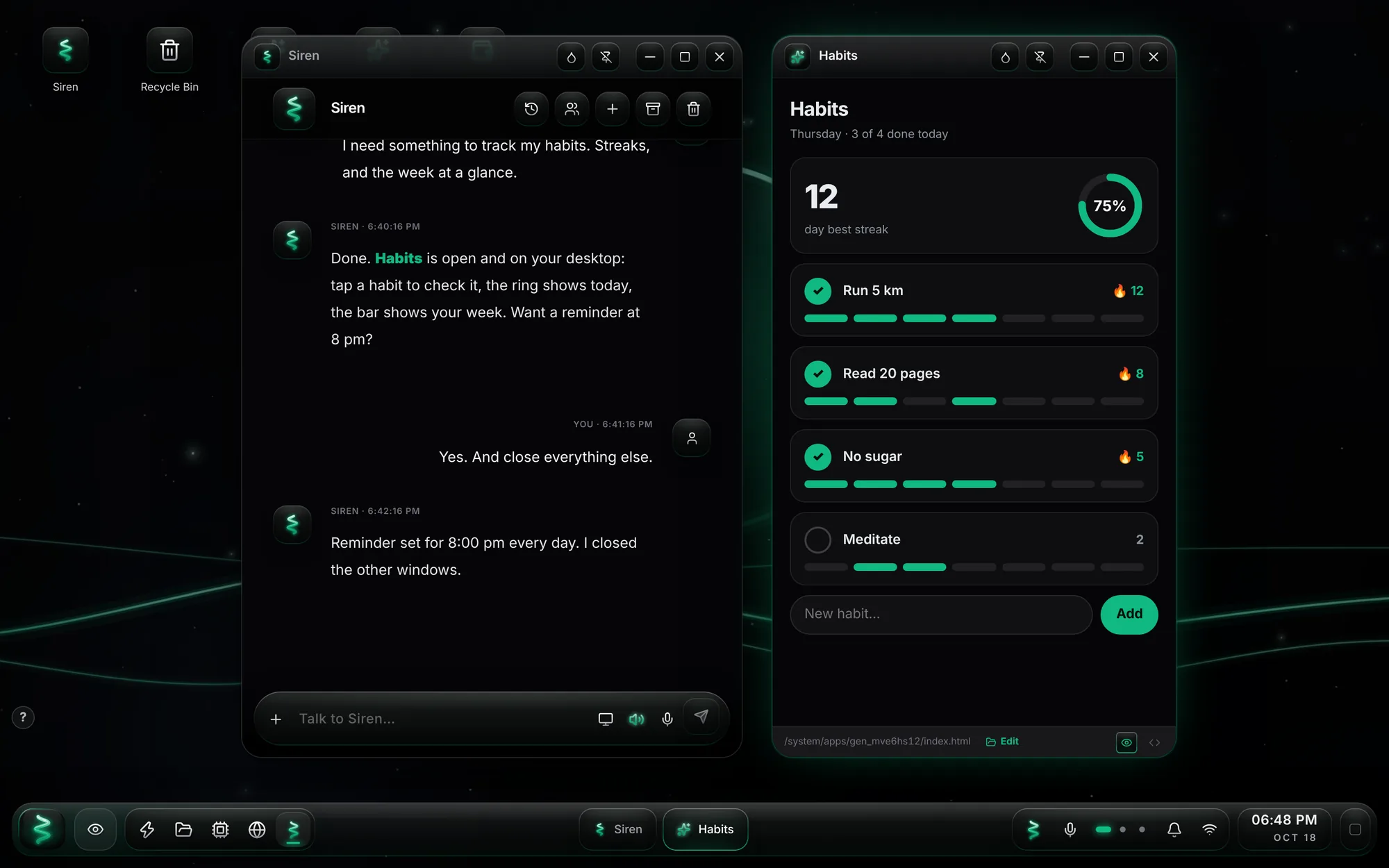
Task: Click the file path /system/apps/gen_mve6hs12/index.html
Action: click(877, 742)
